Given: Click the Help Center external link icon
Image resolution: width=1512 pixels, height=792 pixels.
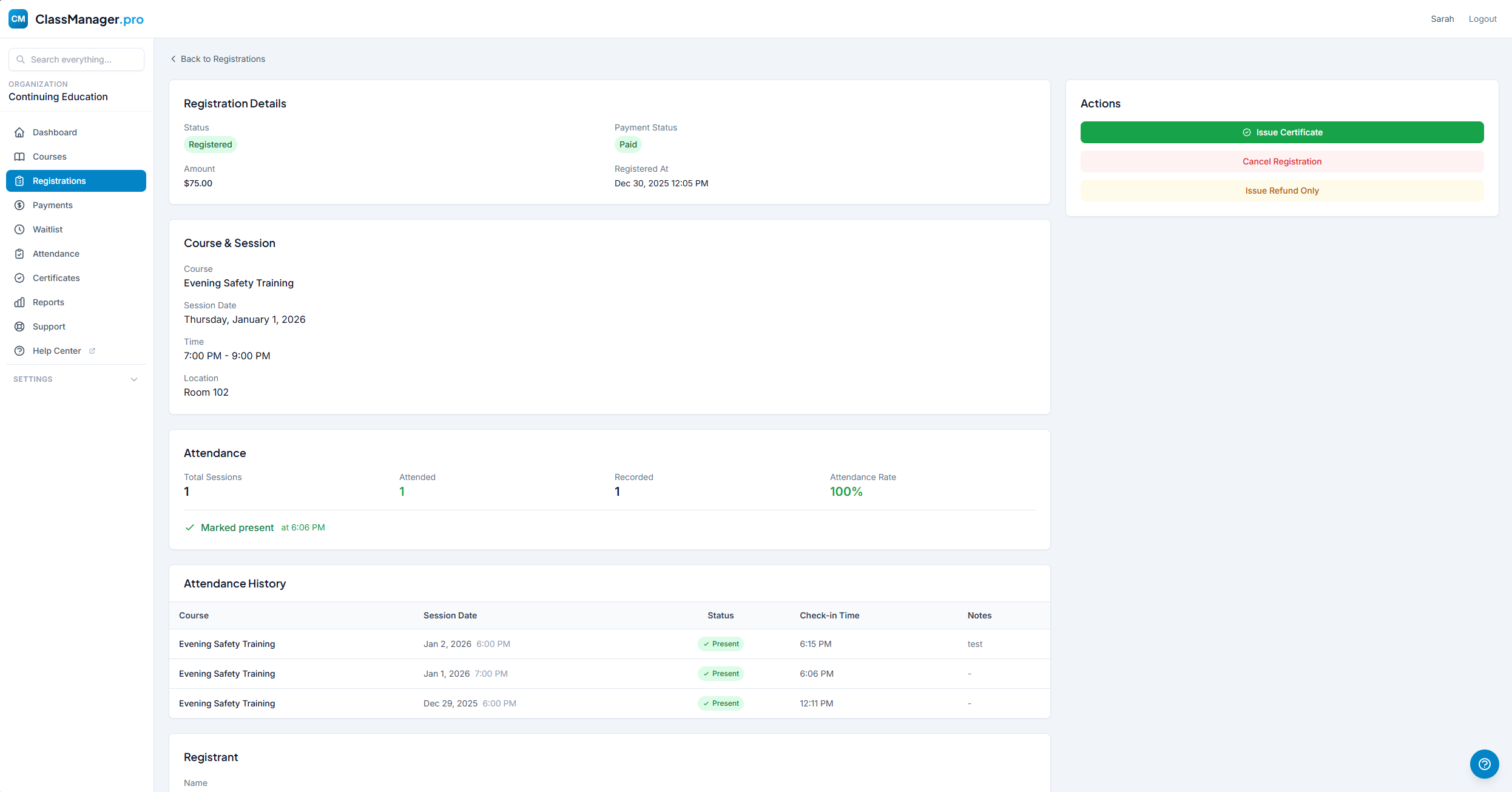Looking at the screenshot, I should click(92, 351).
